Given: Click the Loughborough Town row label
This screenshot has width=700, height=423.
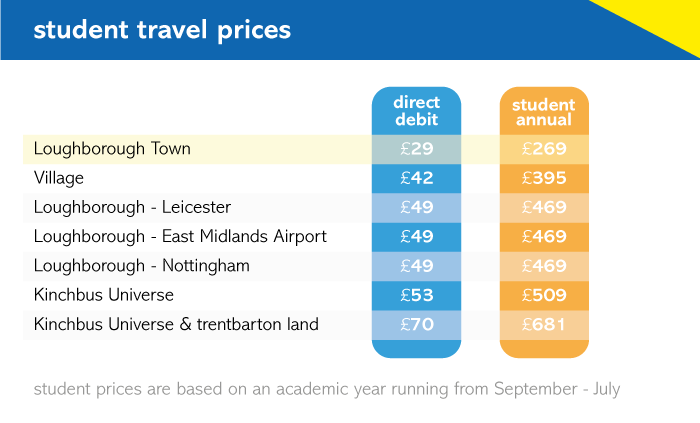Looking at the screenshot, I should point(112,149).
